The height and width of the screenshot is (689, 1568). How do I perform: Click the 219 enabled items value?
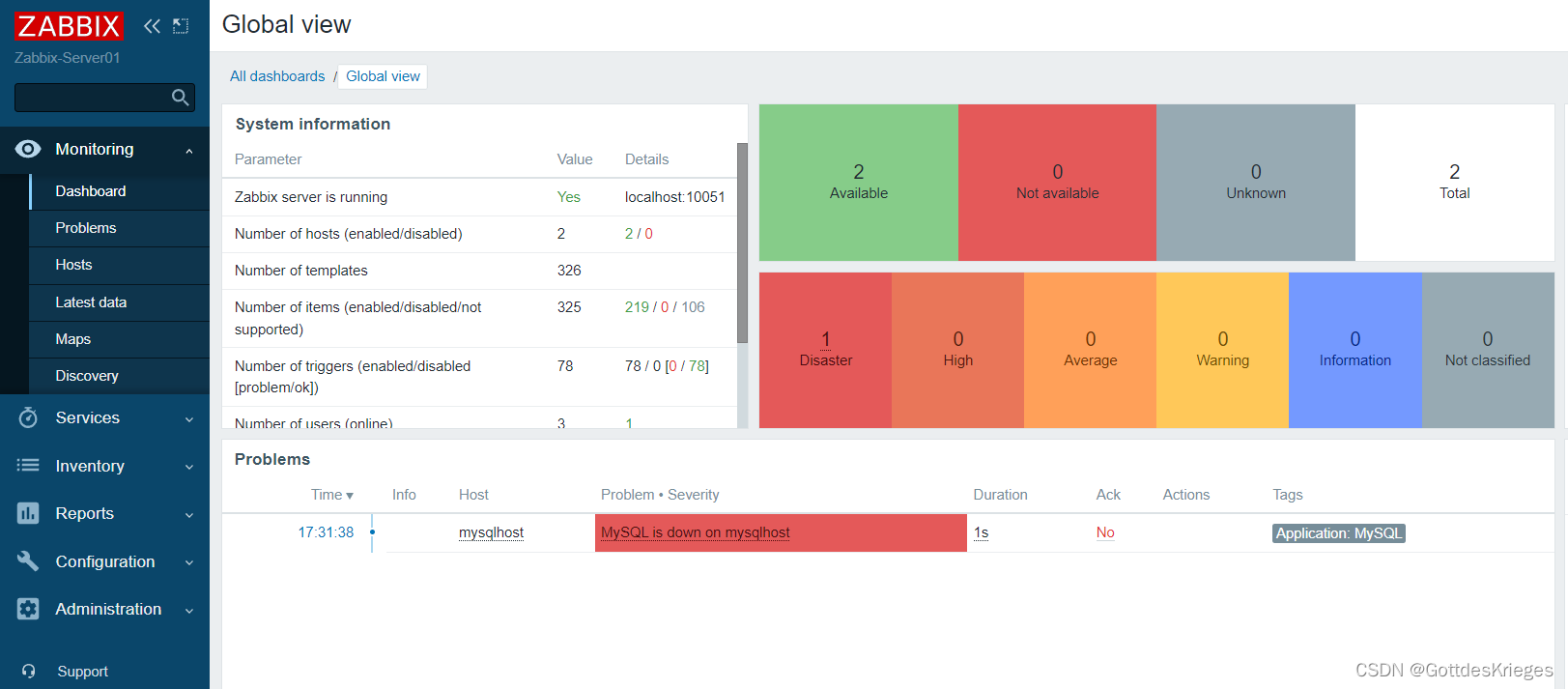point(637,307)
